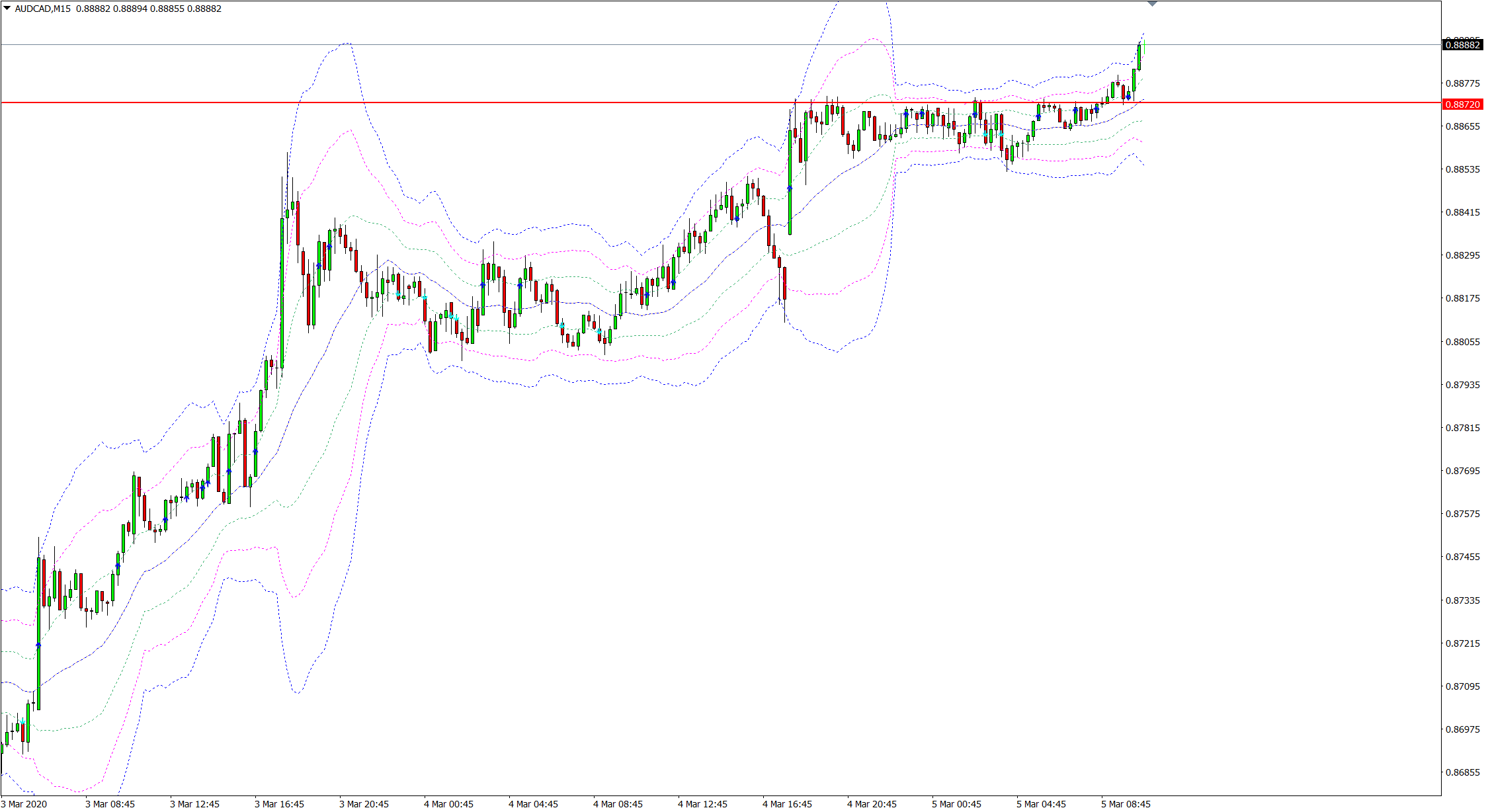Click the 3 Mar 2020 date label

[24, 804]
